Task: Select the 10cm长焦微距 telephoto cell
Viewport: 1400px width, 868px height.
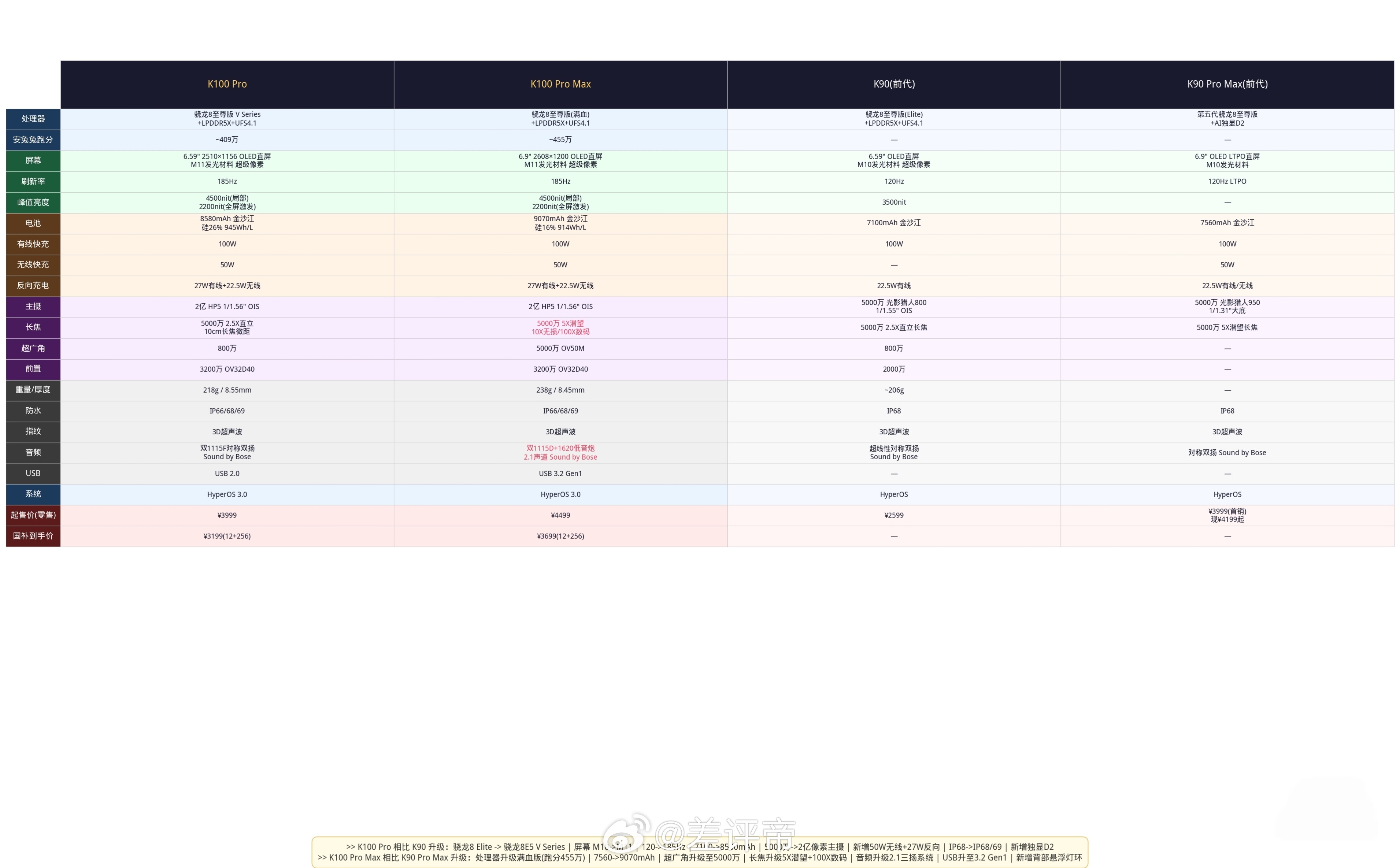Action: coord(227,328)
